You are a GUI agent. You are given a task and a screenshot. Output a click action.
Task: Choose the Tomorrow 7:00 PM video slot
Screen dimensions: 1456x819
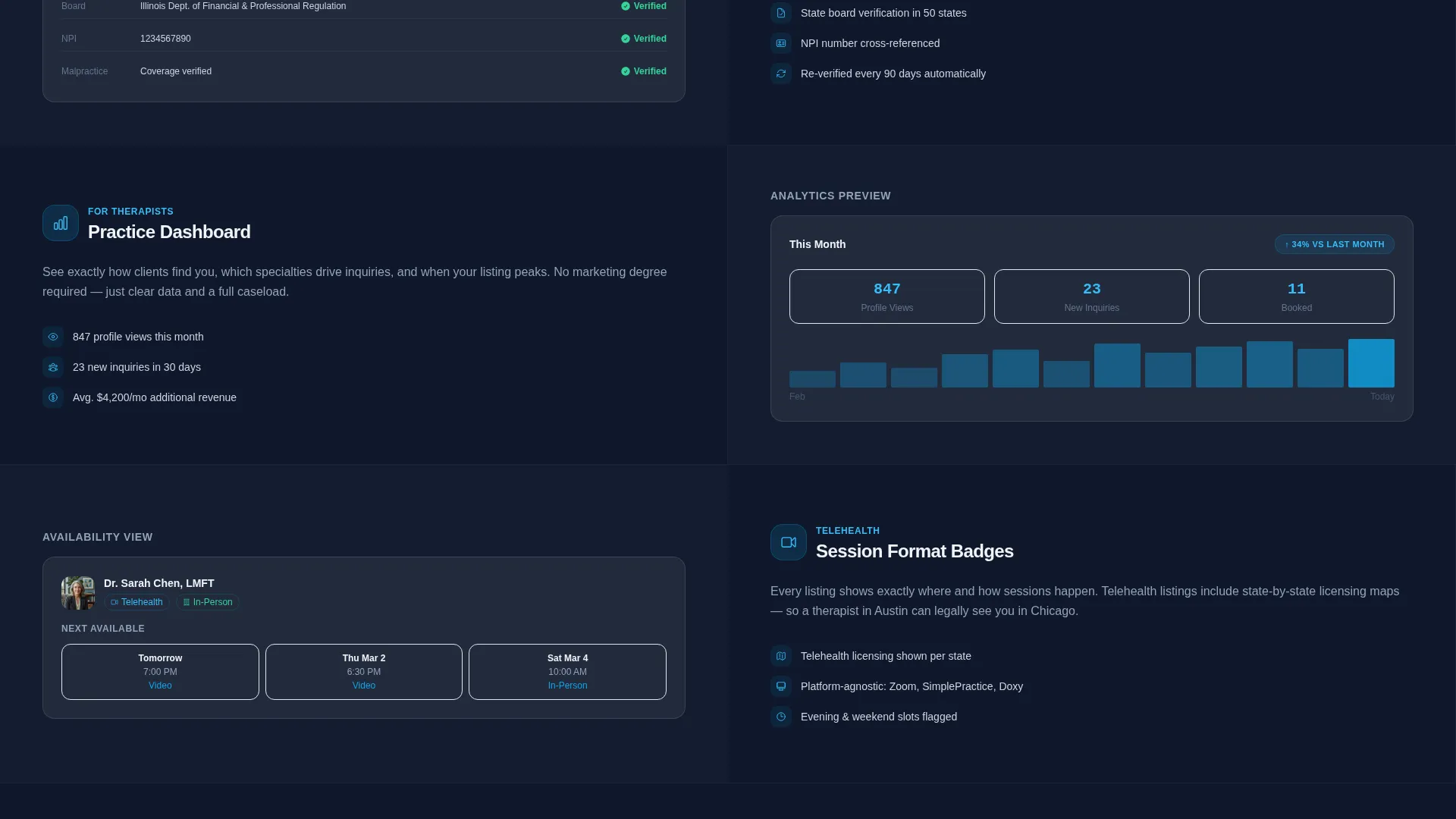[x=160, y=672]
